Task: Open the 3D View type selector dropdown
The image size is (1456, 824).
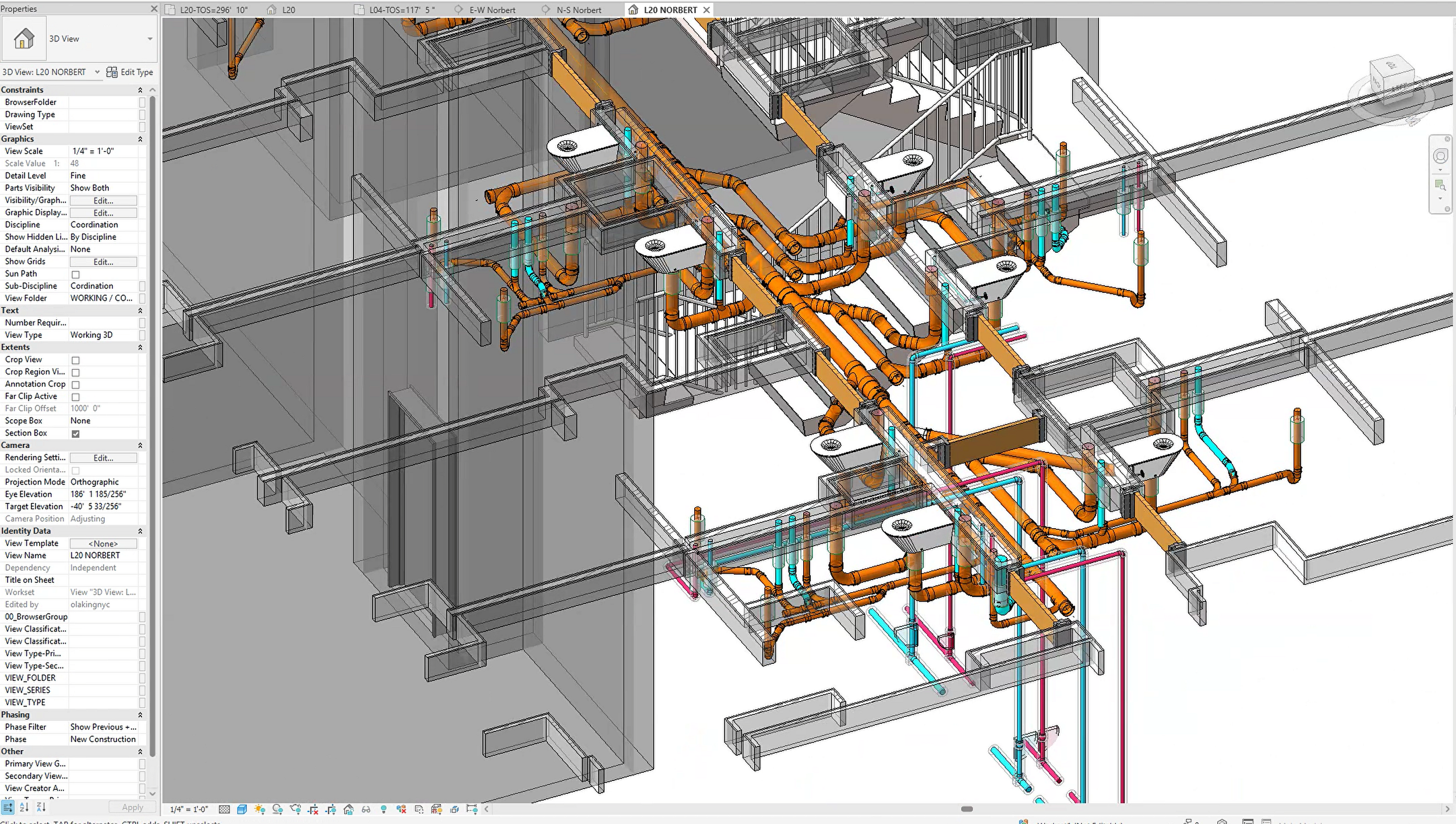Action: (x=150, y=39)
